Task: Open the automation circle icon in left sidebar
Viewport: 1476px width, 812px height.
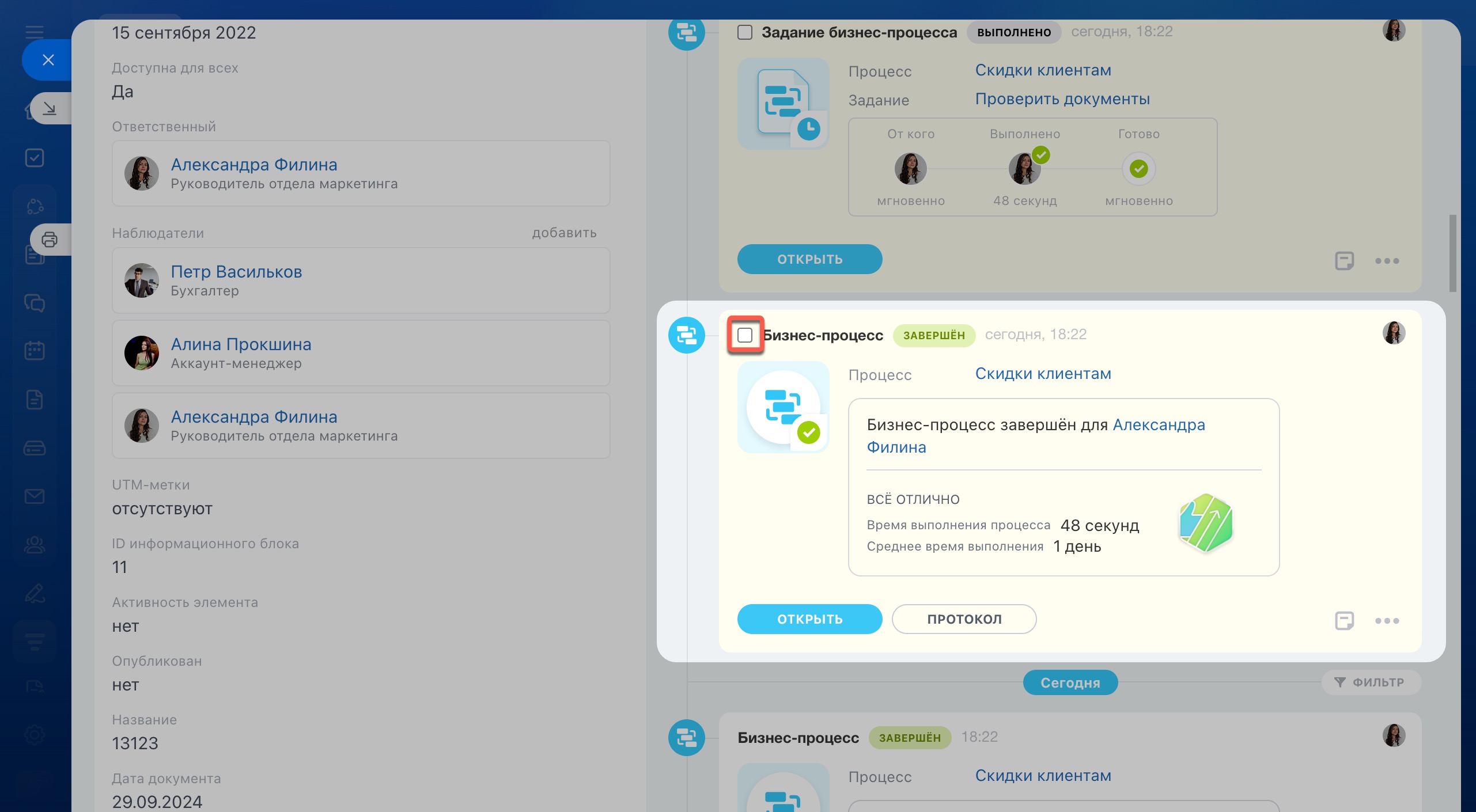Action: pyautogui.click(x=35, y=206)
